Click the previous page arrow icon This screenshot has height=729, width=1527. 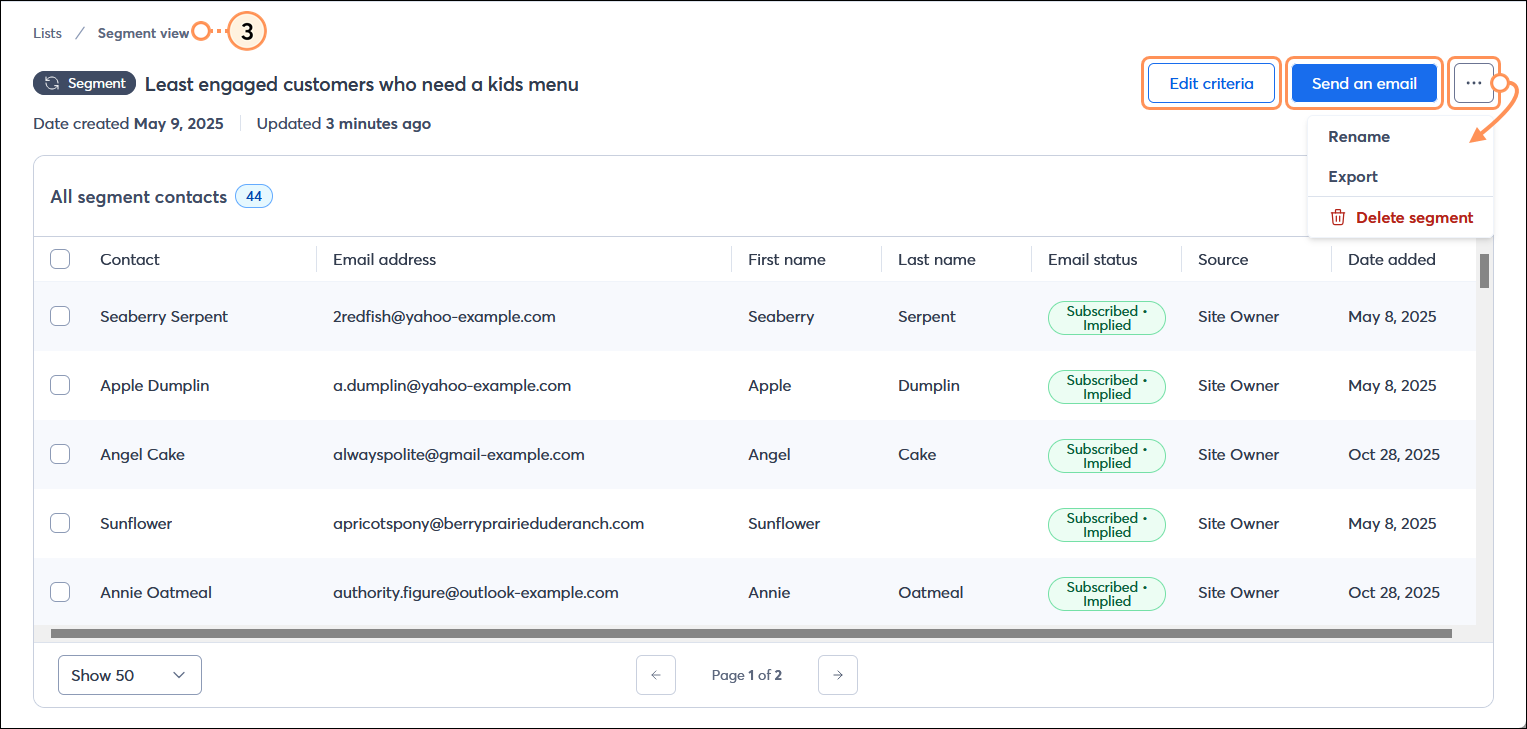[x=656, y=675]
